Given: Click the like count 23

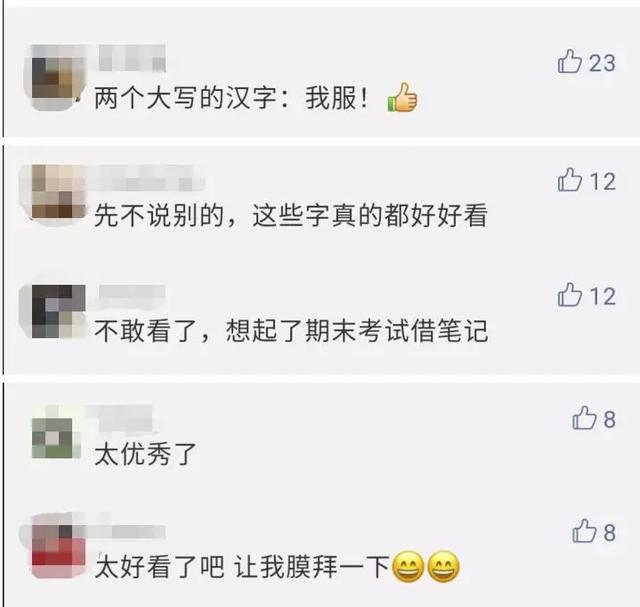Looking at the screenshot, I should tap(602, 63).
